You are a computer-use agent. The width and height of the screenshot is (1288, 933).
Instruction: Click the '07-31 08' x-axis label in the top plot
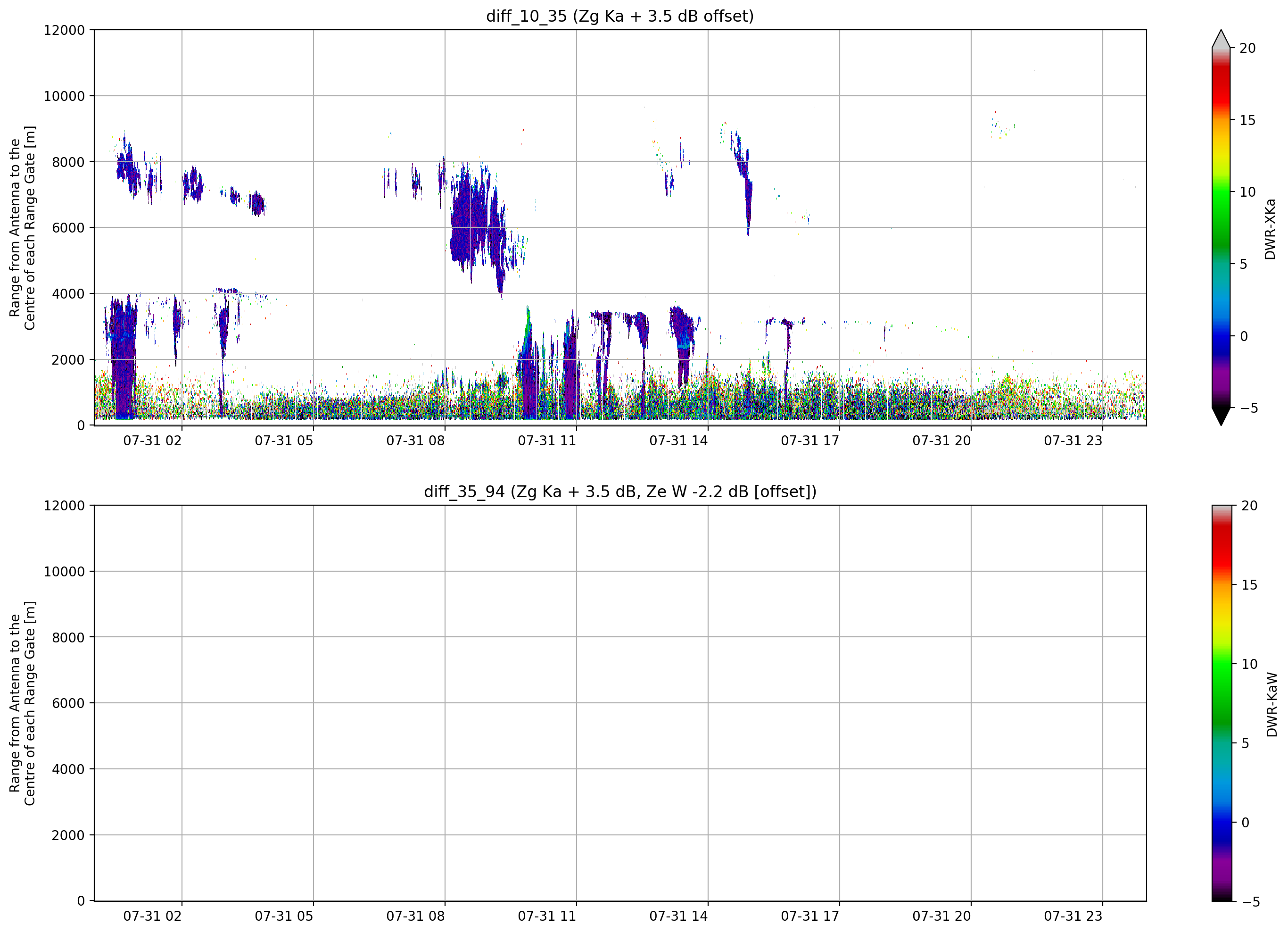click(x=415, y=441)
